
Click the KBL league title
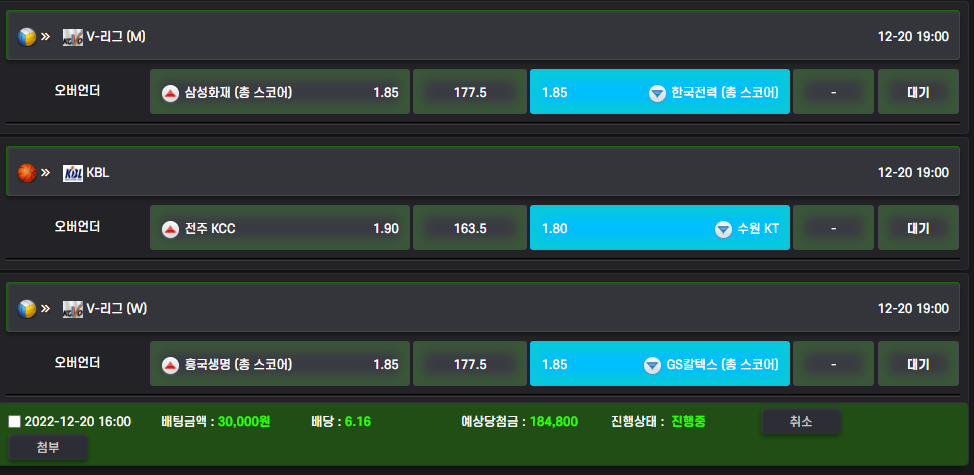[x=98, y=173]
